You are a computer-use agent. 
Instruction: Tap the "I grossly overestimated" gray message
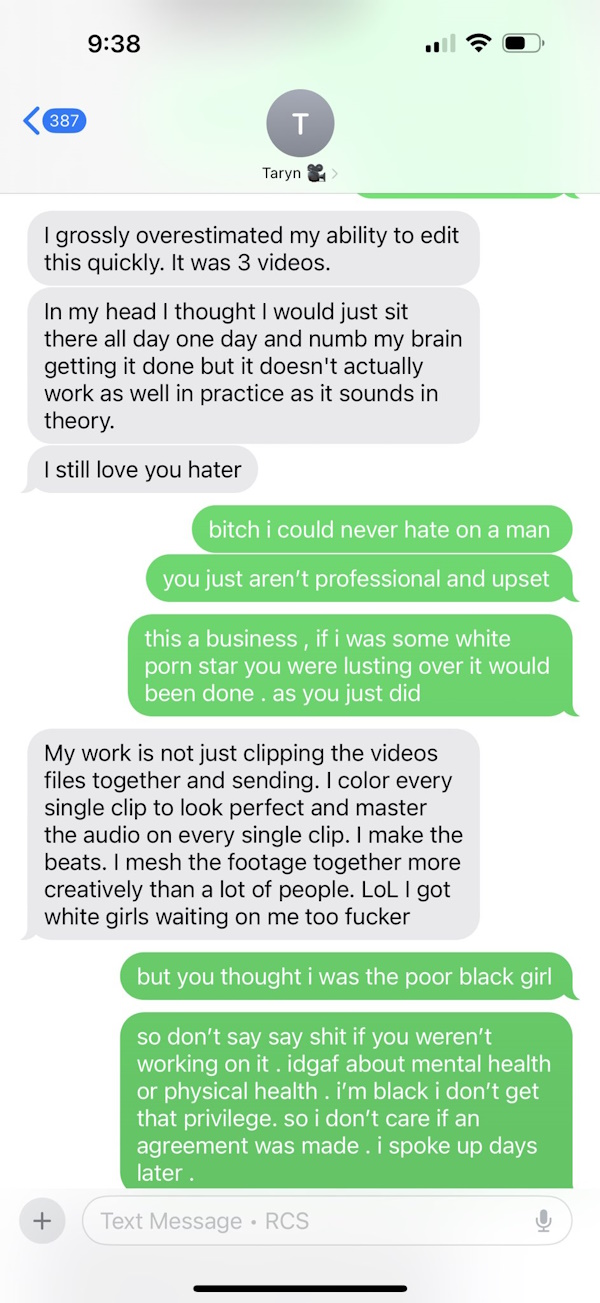pos(252,249)
